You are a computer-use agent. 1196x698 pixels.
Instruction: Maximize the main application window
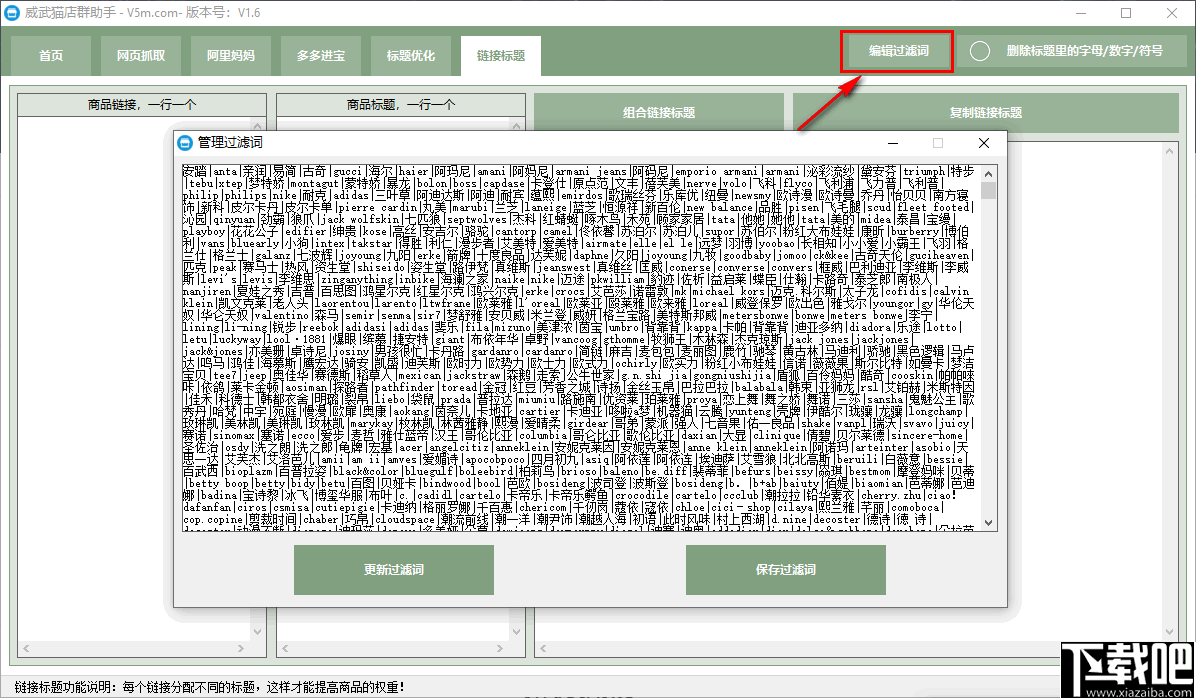[x=1126, y=13]
